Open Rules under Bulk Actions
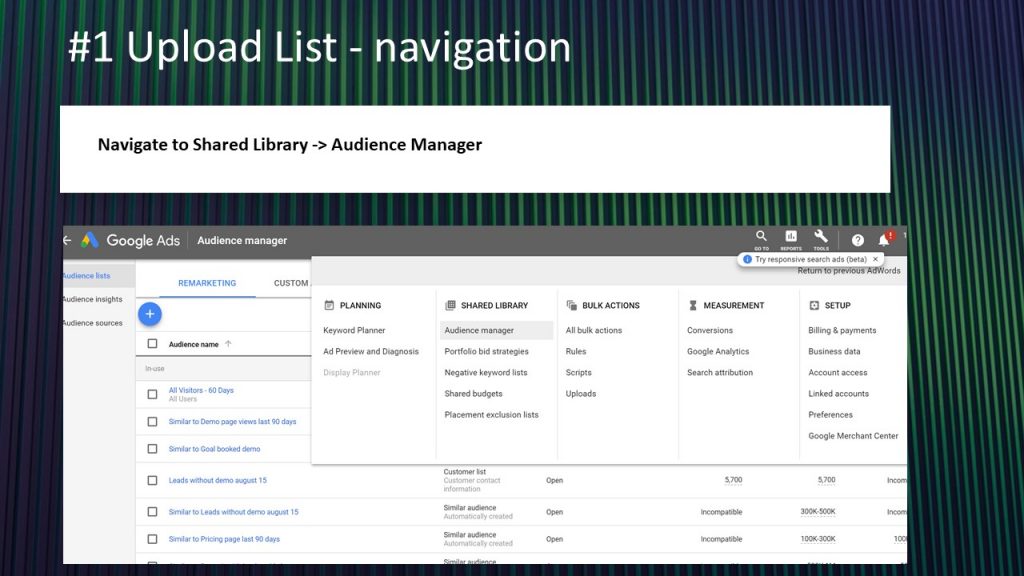The height and width of the screenshot is (576, 1024). click(x=576, y=351)
